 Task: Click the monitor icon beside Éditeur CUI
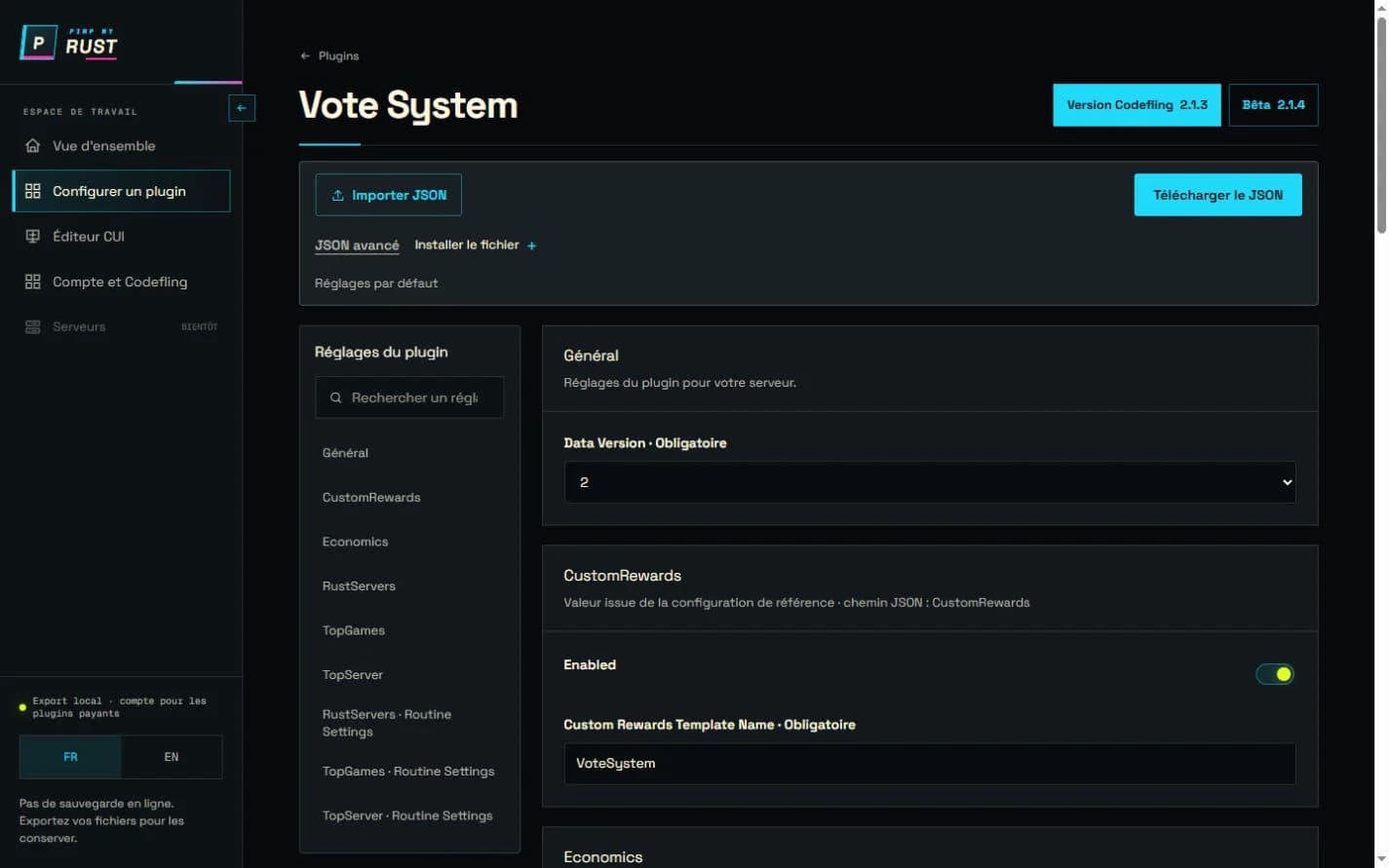[33, 236]
